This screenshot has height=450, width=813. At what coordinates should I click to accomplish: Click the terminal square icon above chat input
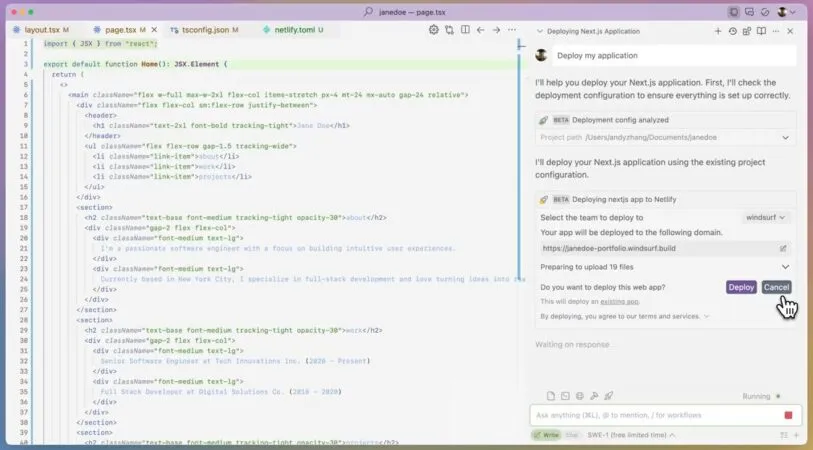565,396
